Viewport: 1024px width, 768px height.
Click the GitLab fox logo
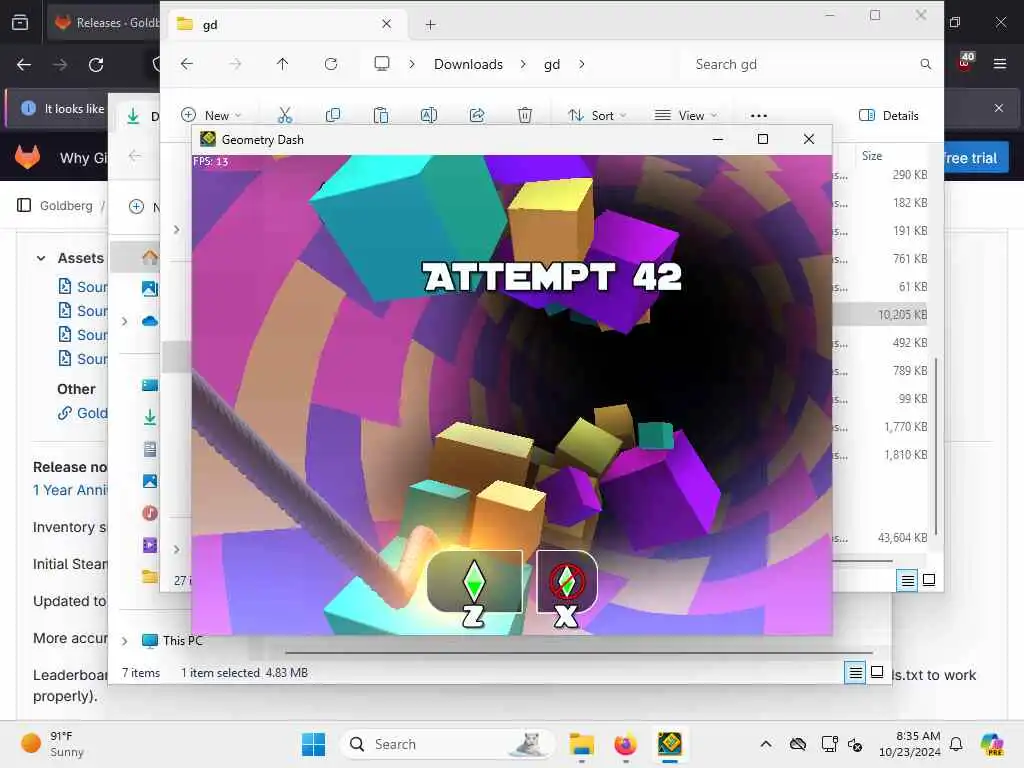coord(27,157)
